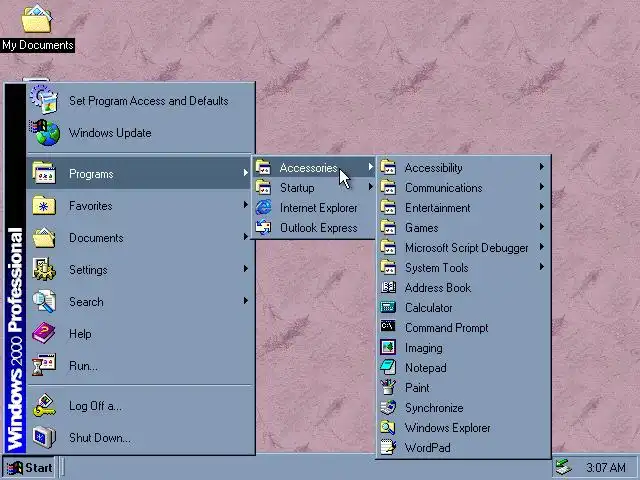Screen dimensions: 640x480
Task: Open the Accessories menu entry
Action: pos(314,167)
